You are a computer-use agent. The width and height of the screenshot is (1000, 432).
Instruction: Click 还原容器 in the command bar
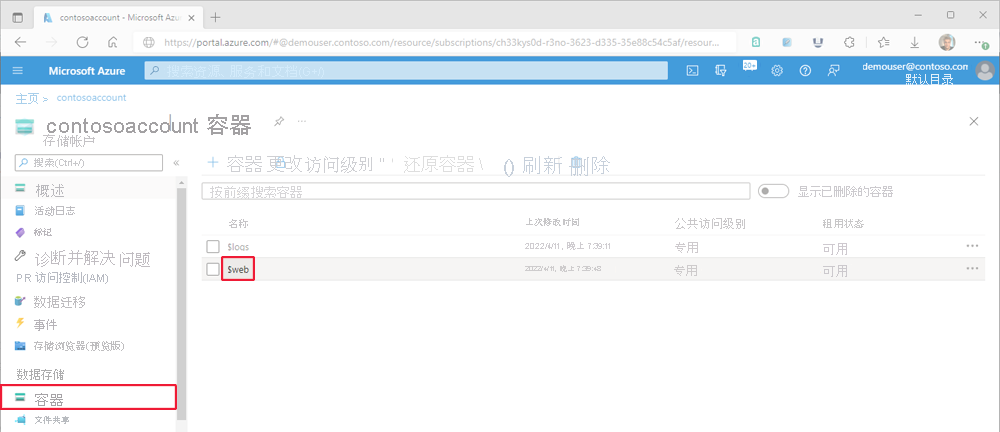pos(438,165)
